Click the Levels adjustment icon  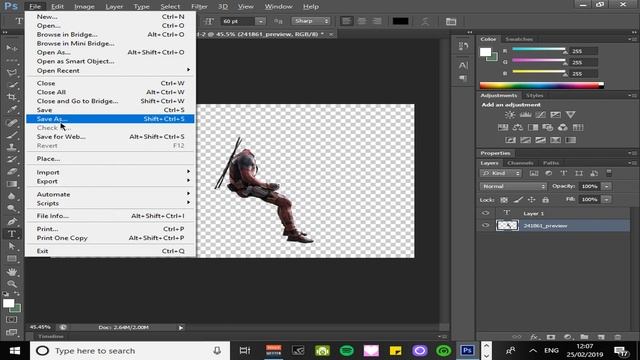pos(525,115)
